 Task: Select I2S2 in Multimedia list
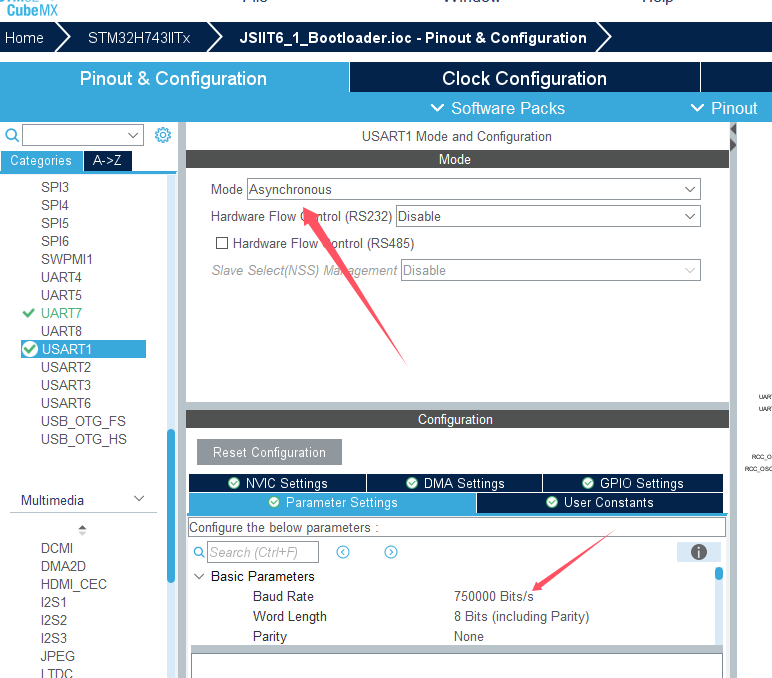(x=54, y=620)
